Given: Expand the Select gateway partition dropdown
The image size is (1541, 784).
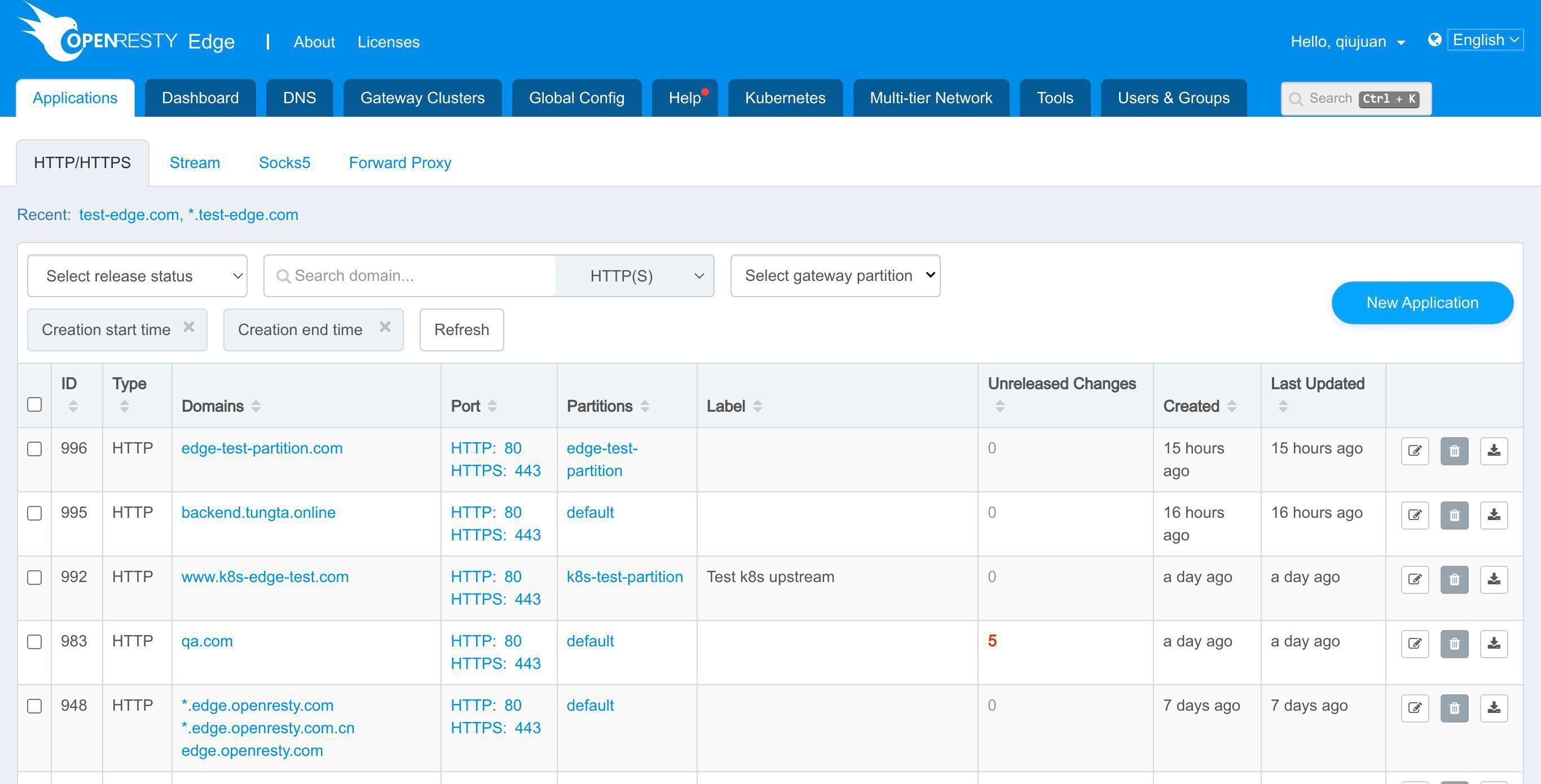Looking at the screenshot, I should pos(834,276).
